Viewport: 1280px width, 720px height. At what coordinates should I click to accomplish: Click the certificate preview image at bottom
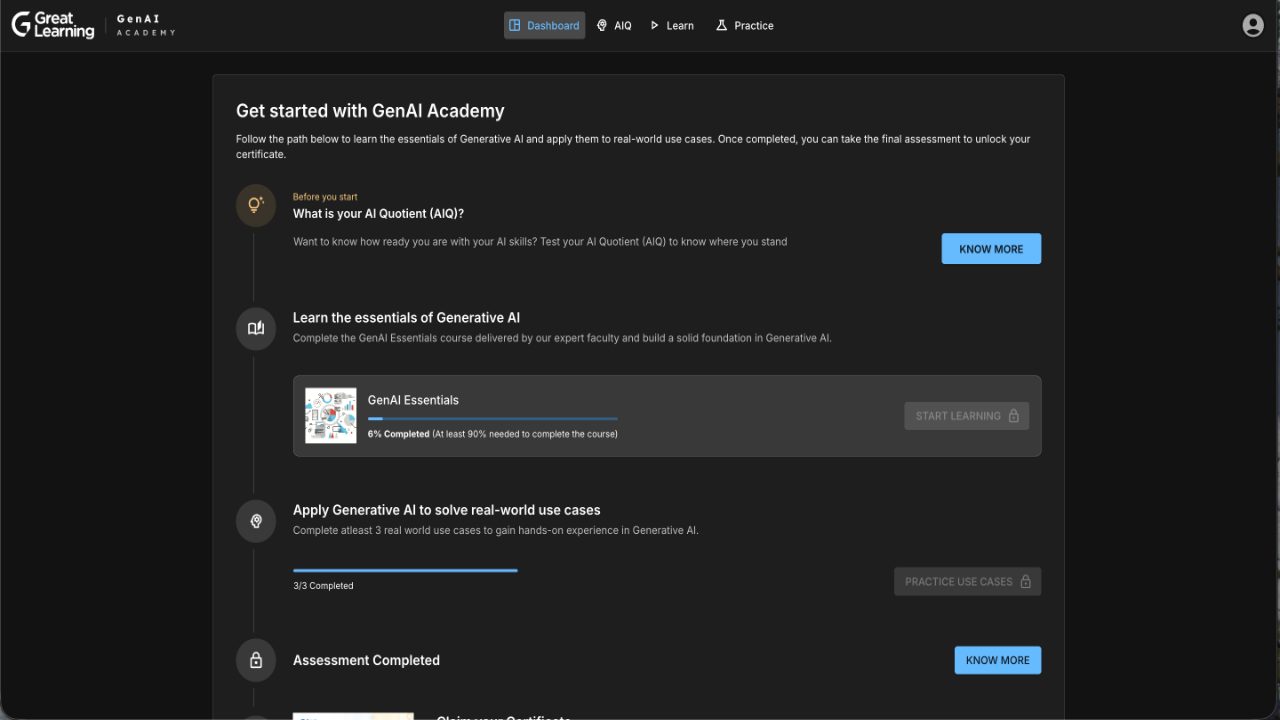(x=353, y=716)
